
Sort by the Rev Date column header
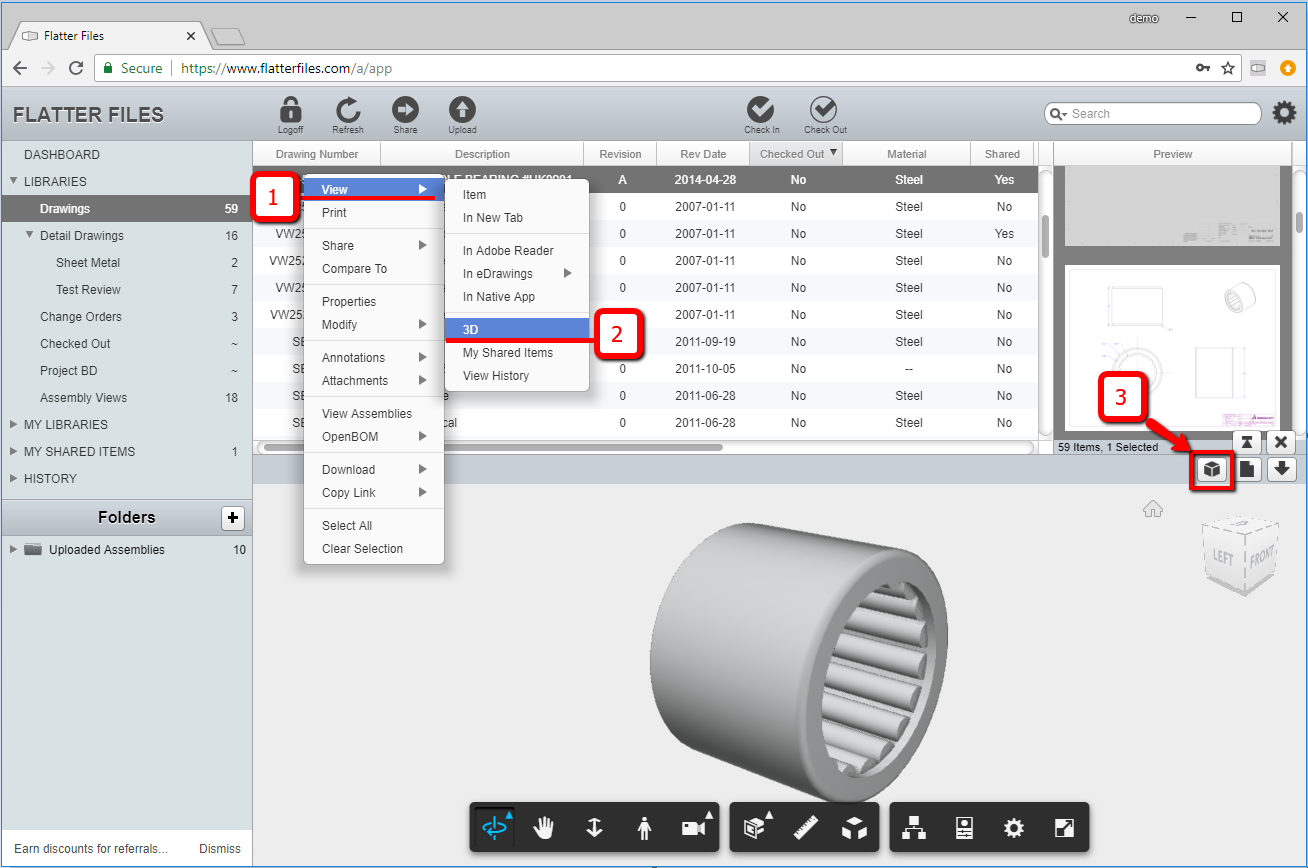[x=703, y=154]
